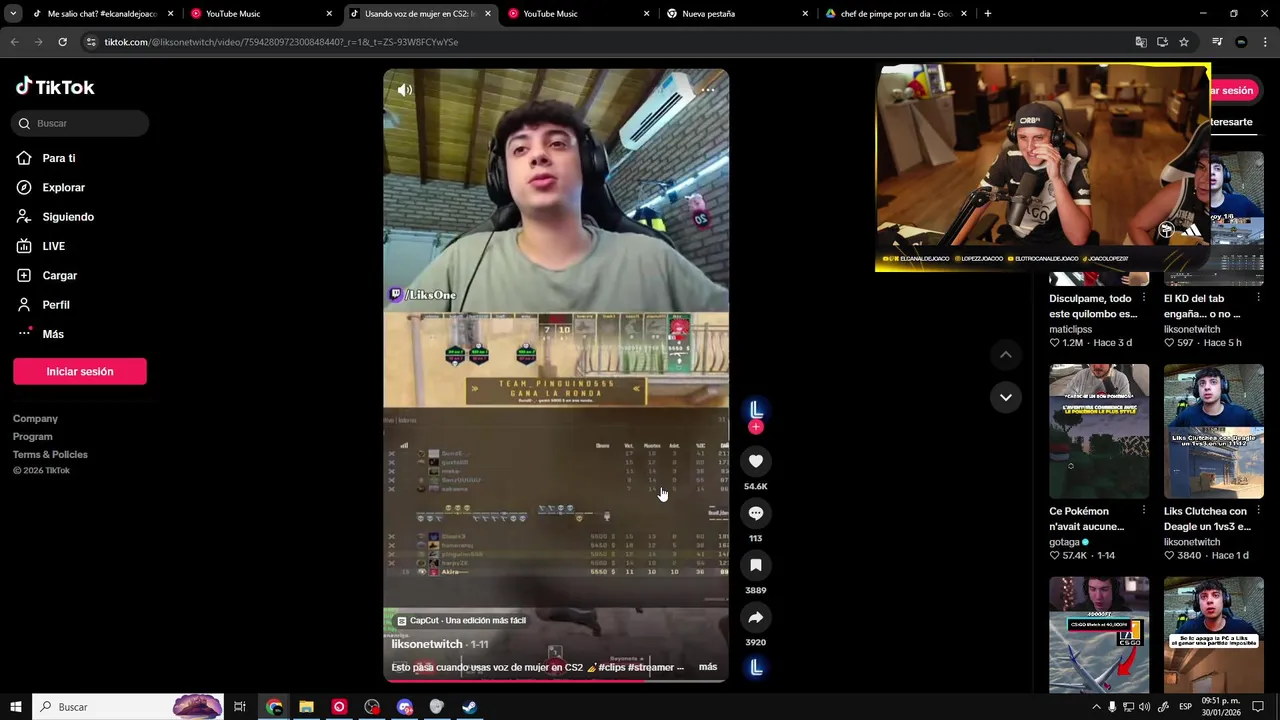Open Para ti feed in sidebar
The height and width of the screenshot is (720, 1280).
tap(58, 158)
